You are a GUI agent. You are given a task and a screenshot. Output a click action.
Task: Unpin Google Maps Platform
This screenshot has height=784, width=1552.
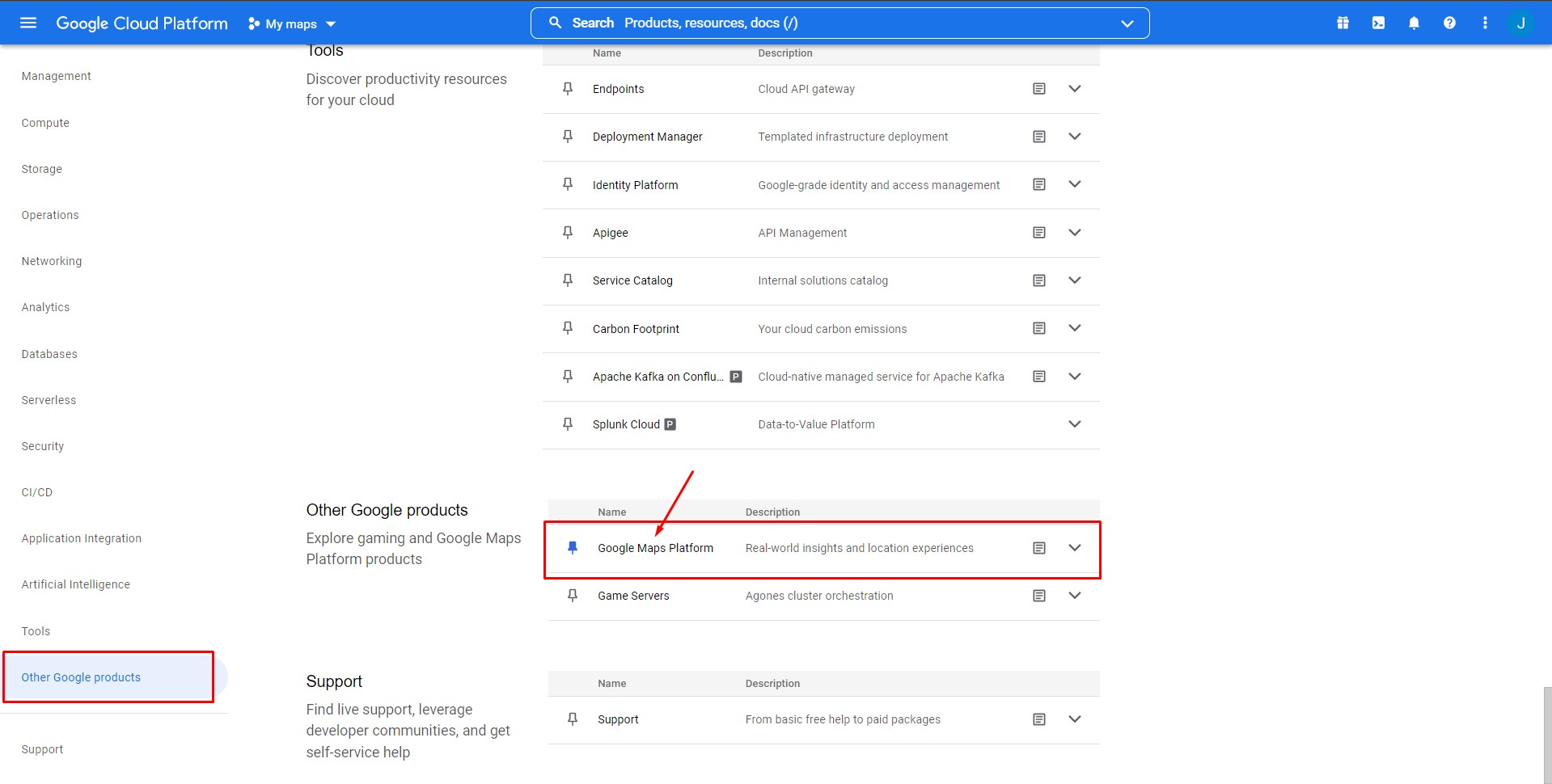click(573, 548)
